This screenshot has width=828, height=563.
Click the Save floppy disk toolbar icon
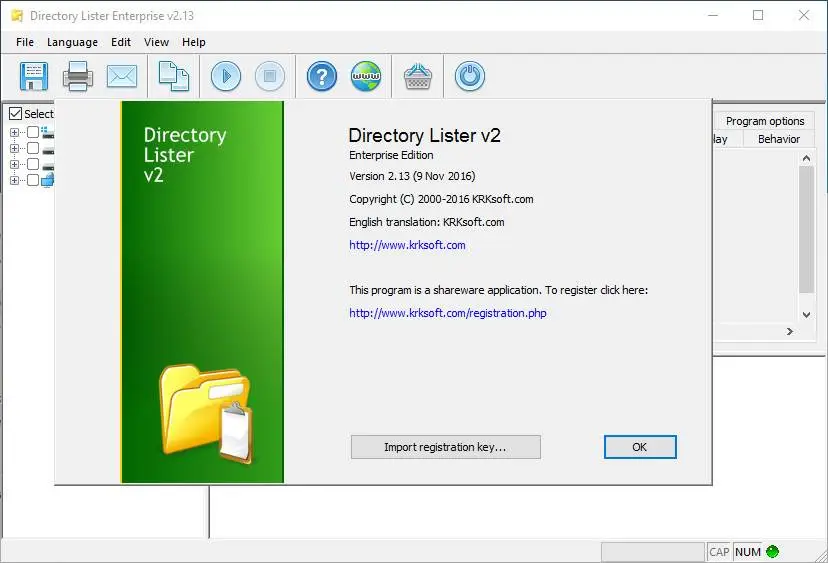pos(34,76)
